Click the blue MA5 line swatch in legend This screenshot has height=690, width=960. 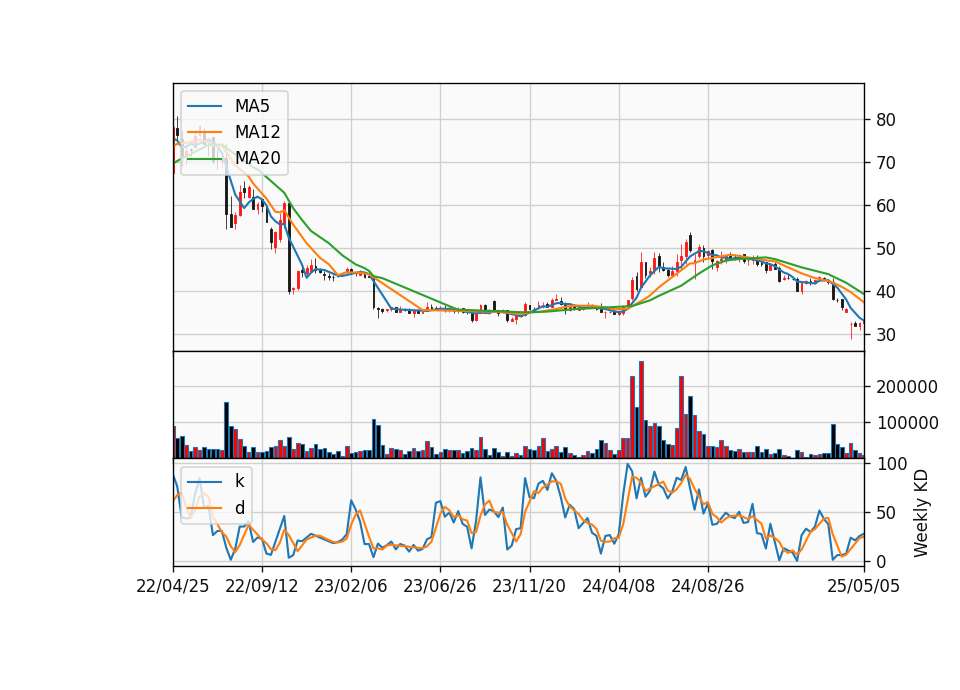click(204, 106)
